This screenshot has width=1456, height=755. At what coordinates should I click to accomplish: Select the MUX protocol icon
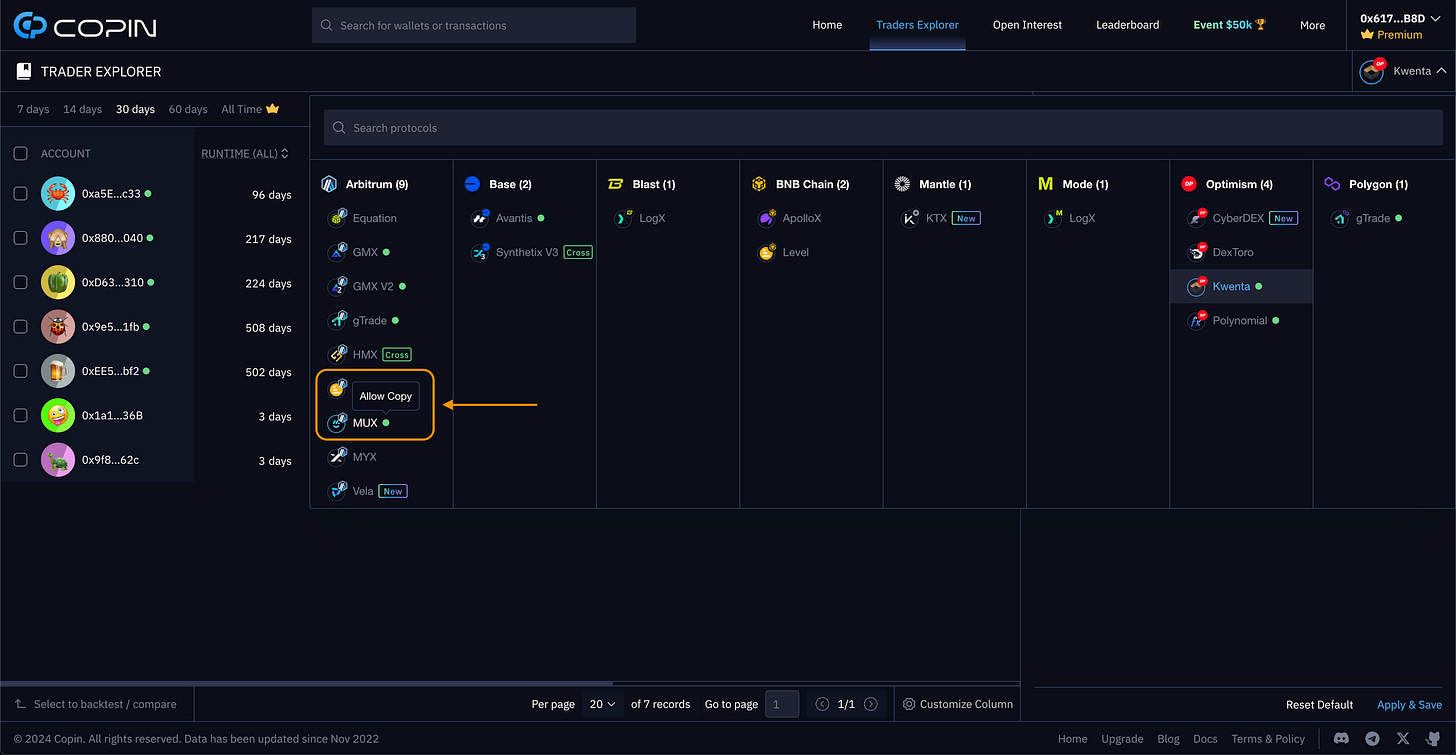click(337, 423)
